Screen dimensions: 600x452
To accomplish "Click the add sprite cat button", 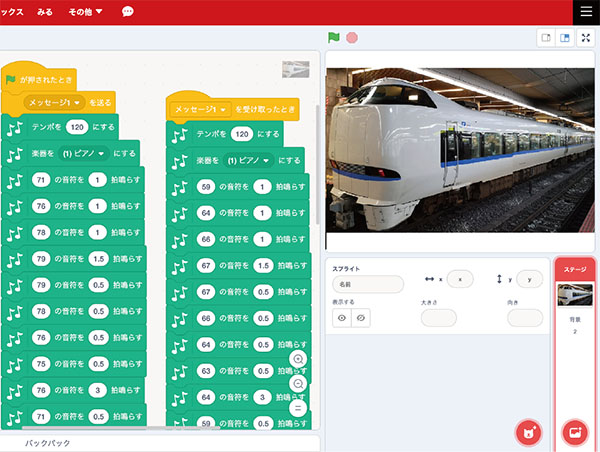I will 527,432.
